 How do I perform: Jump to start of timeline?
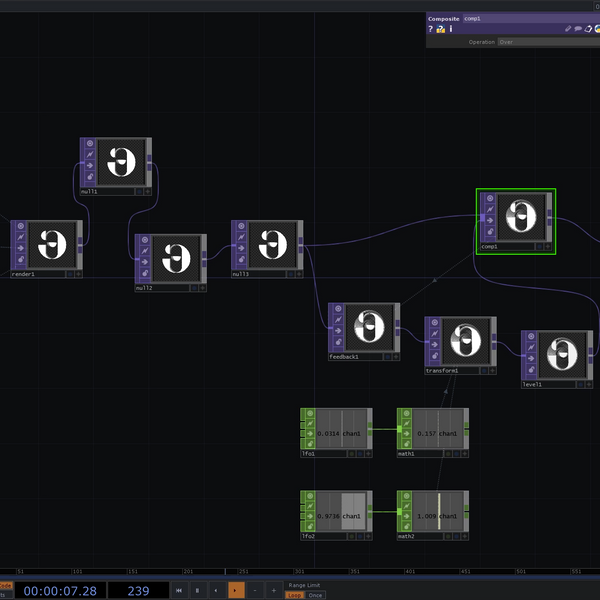(x=179, y=590)
